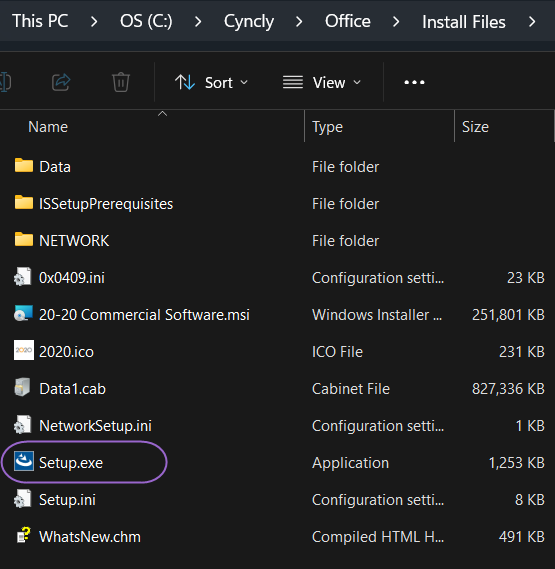555x569 pixels.
Task: Select the 2020.ico file icon
Action: 24,350
